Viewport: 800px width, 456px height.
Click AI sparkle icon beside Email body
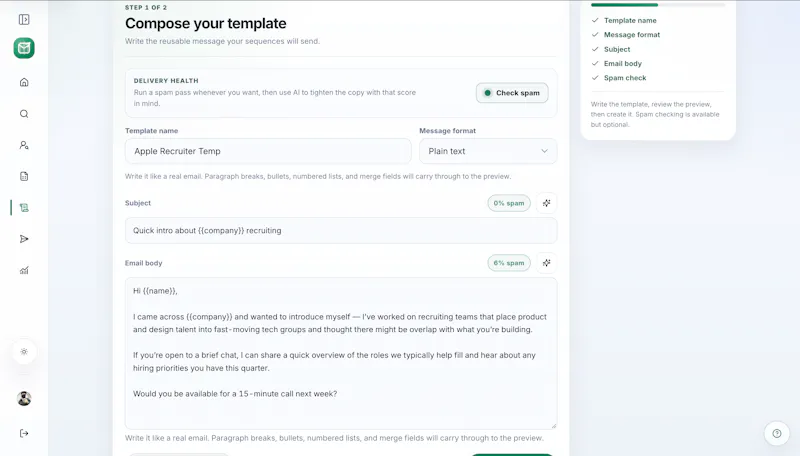pyautogui.click(x=546, y=263)
